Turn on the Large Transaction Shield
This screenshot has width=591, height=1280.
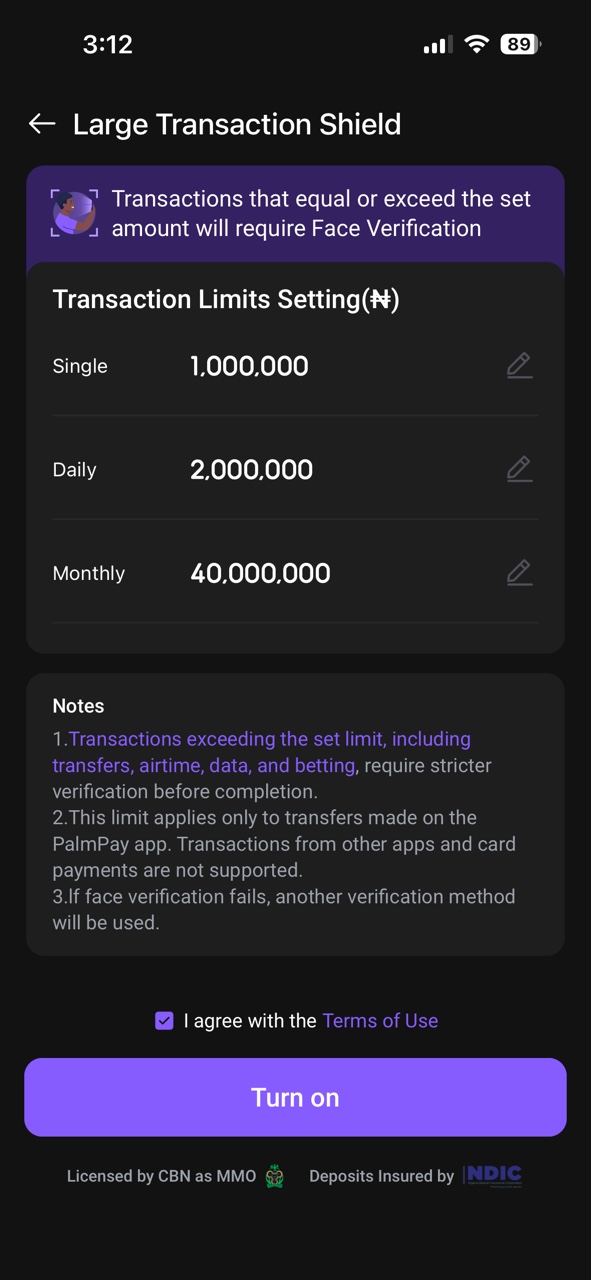(x=295, y=1097)
